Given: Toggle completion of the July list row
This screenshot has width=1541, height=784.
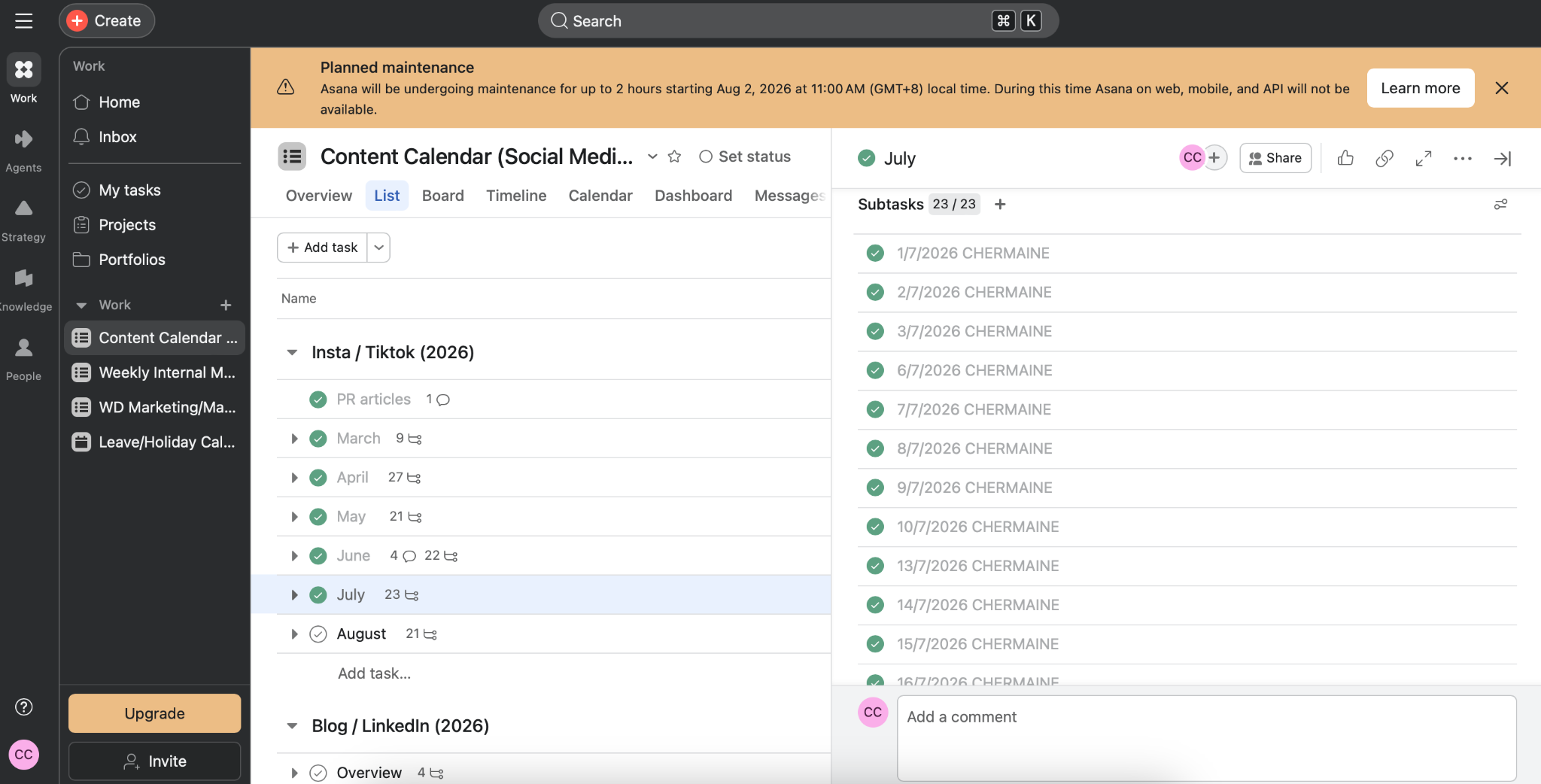Looking at the screenshot, I should coord(318,594).
